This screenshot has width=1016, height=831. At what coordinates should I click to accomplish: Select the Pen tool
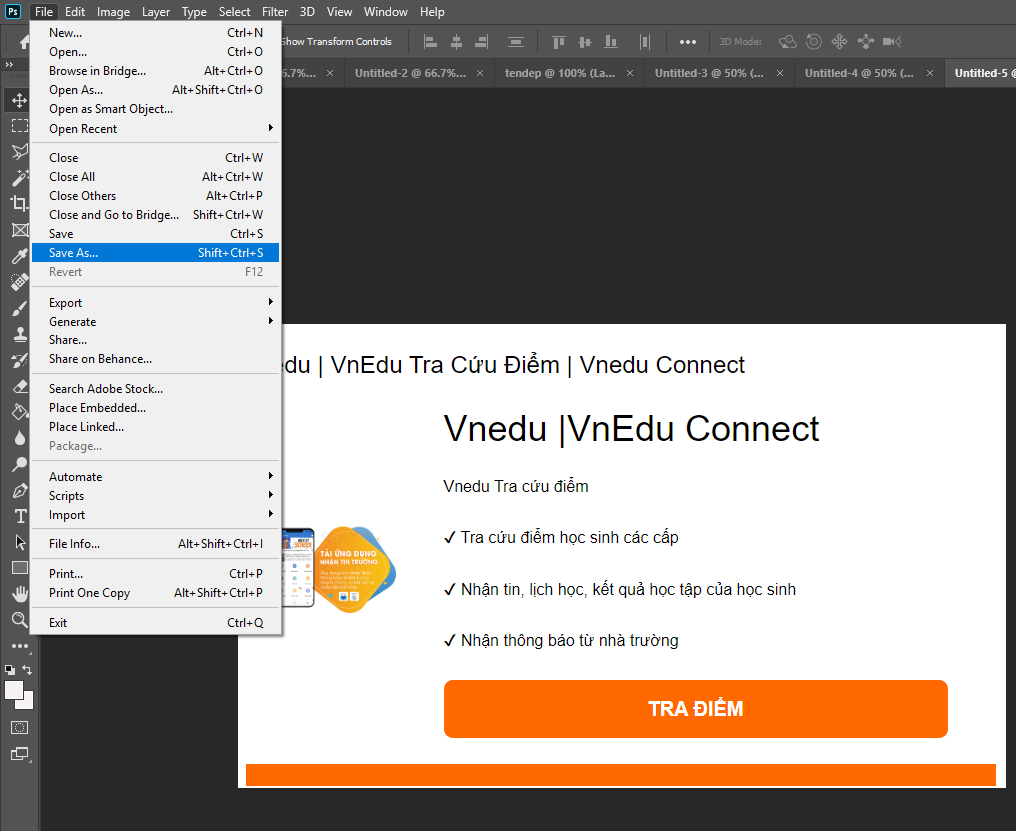(x=19, y=490)
